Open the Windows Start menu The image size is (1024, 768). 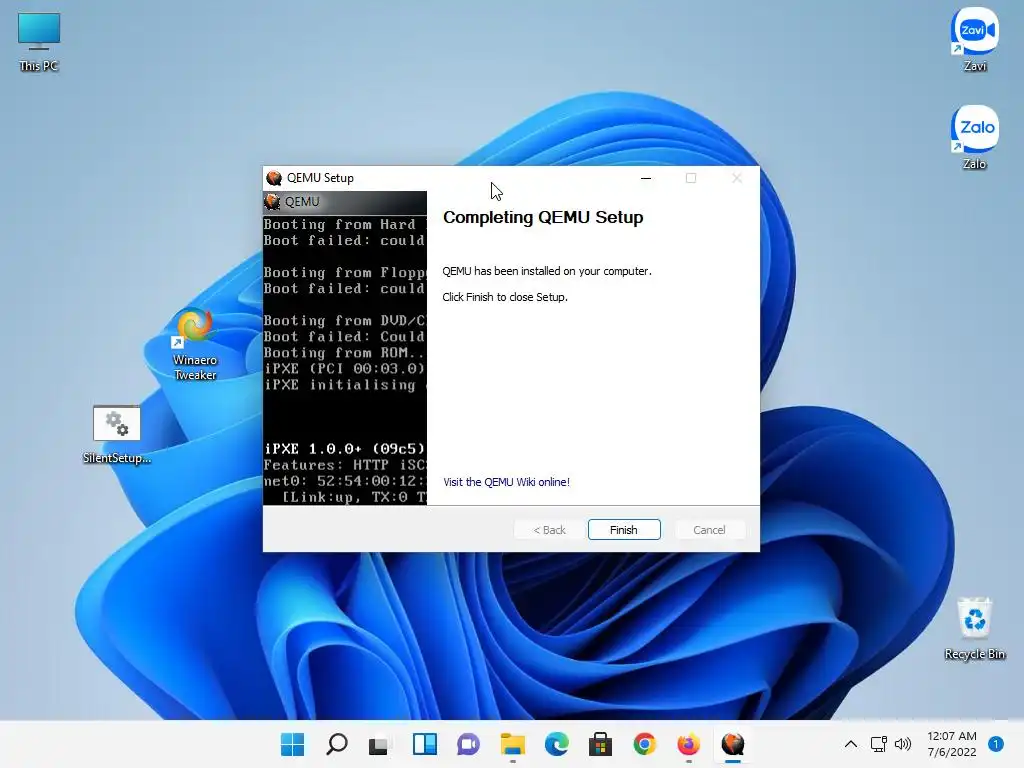click(x=292, y=744)
